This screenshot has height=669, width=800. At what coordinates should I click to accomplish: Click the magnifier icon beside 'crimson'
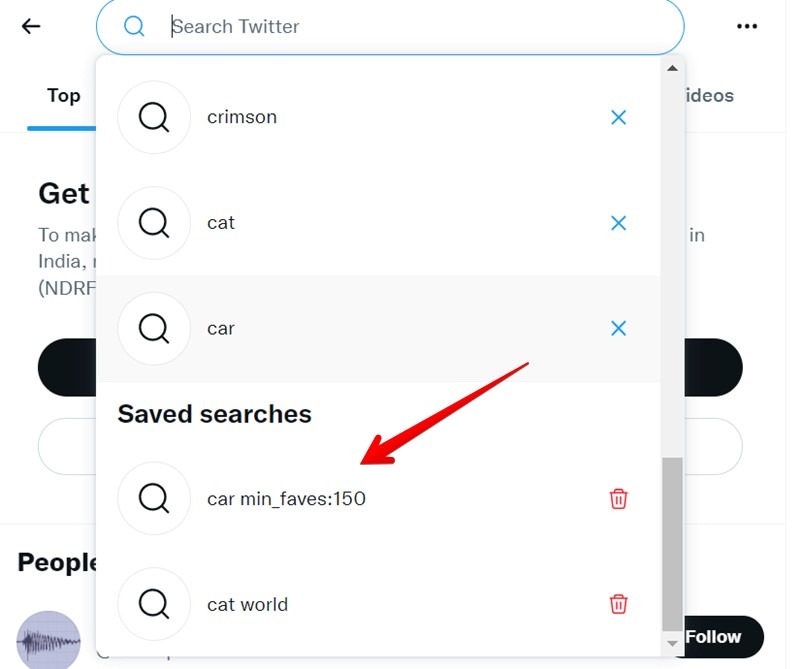pos(154,117)
